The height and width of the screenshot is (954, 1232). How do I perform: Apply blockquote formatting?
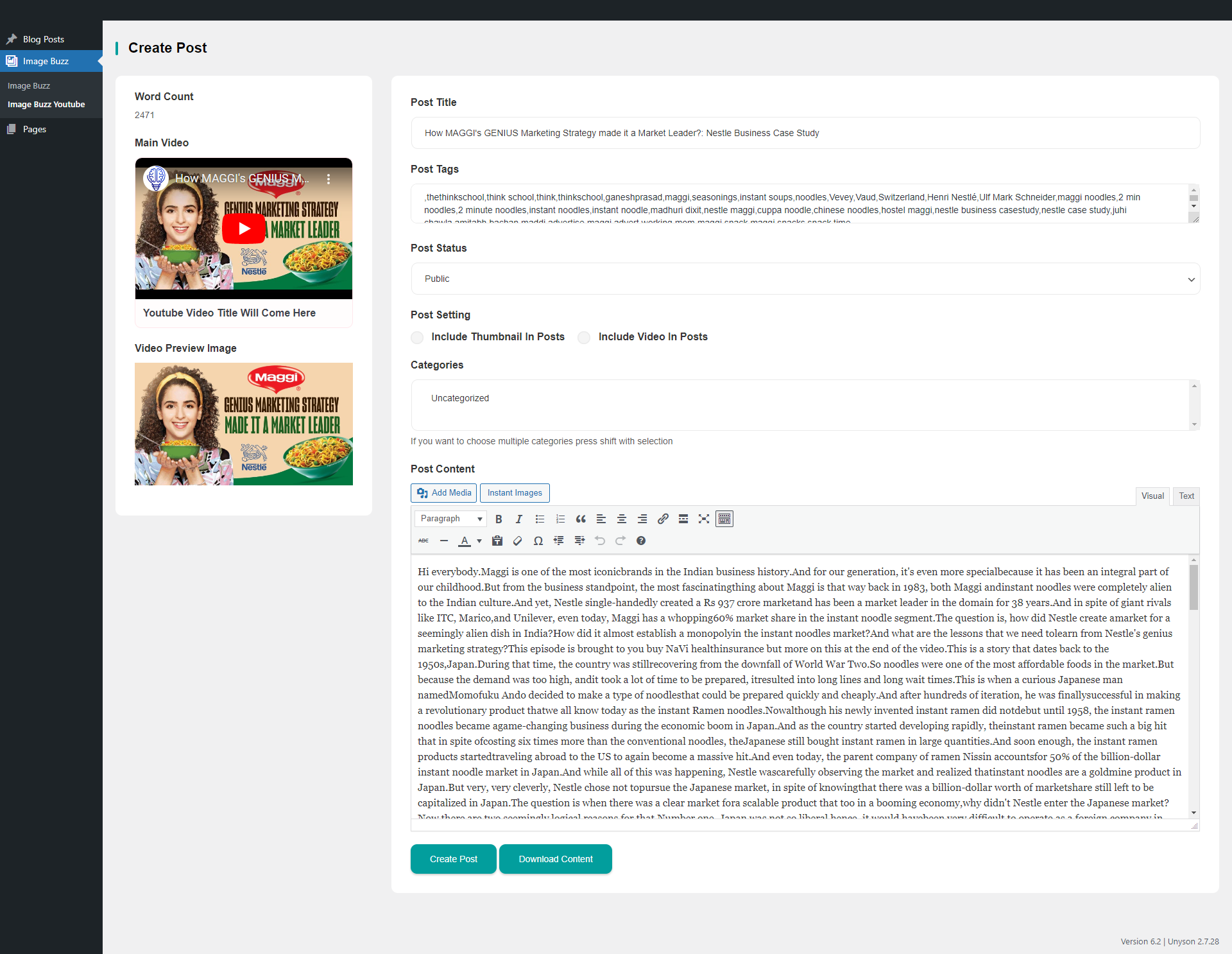pos(581,519)
